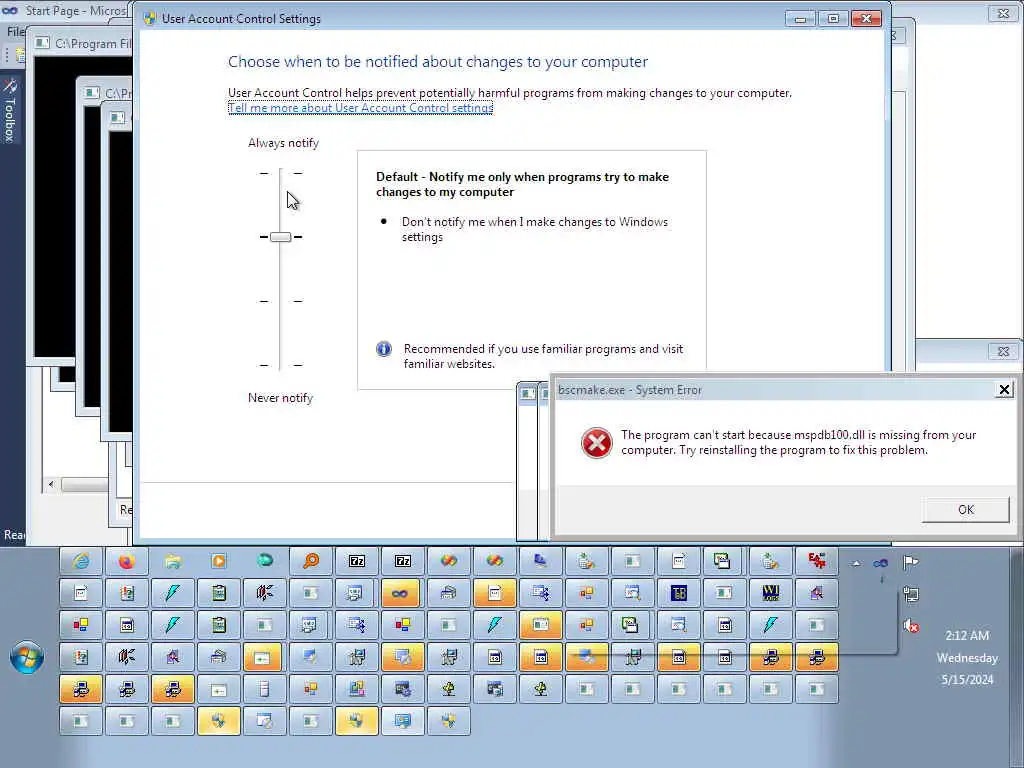The width and height of the screenshot is (1024, 768).
Task: Set UAC slider to bottom Never notify notch
Action: (280, 365)
